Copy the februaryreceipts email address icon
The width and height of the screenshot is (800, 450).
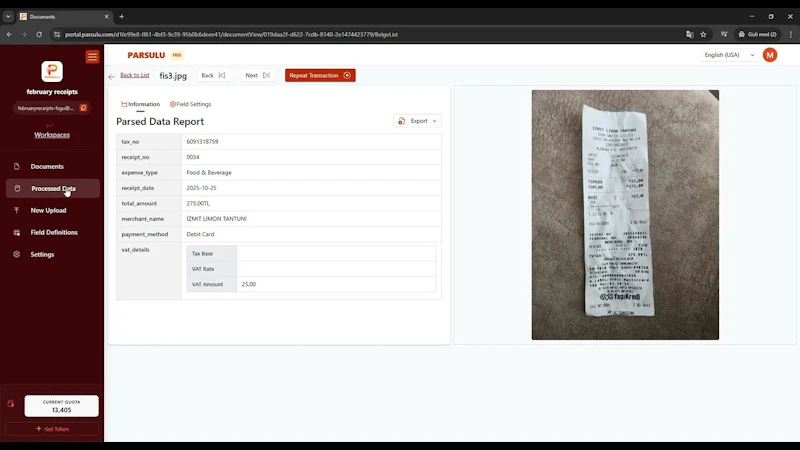83,108
